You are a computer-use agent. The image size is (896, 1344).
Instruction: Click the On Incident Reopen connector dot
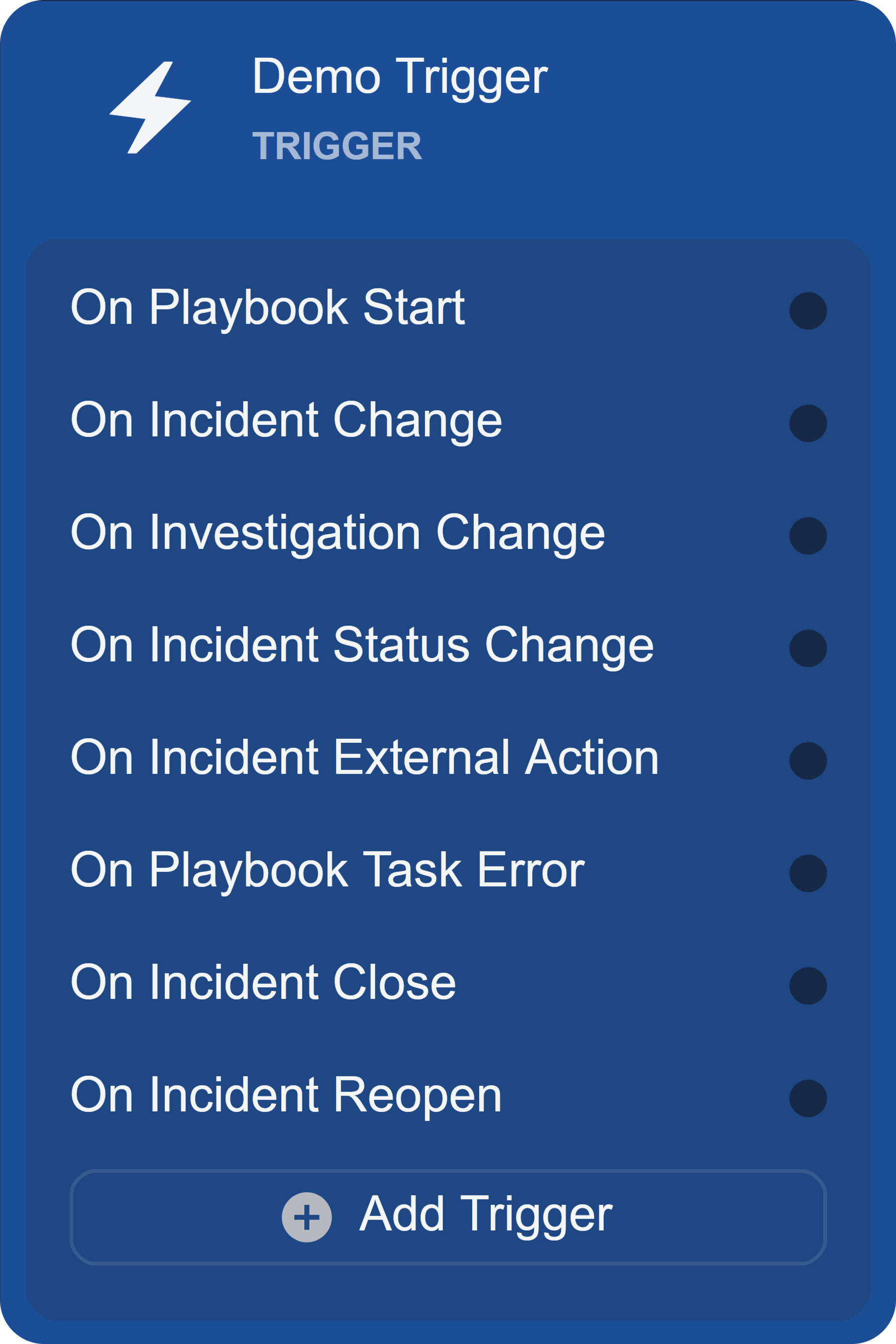[808, 1098]
